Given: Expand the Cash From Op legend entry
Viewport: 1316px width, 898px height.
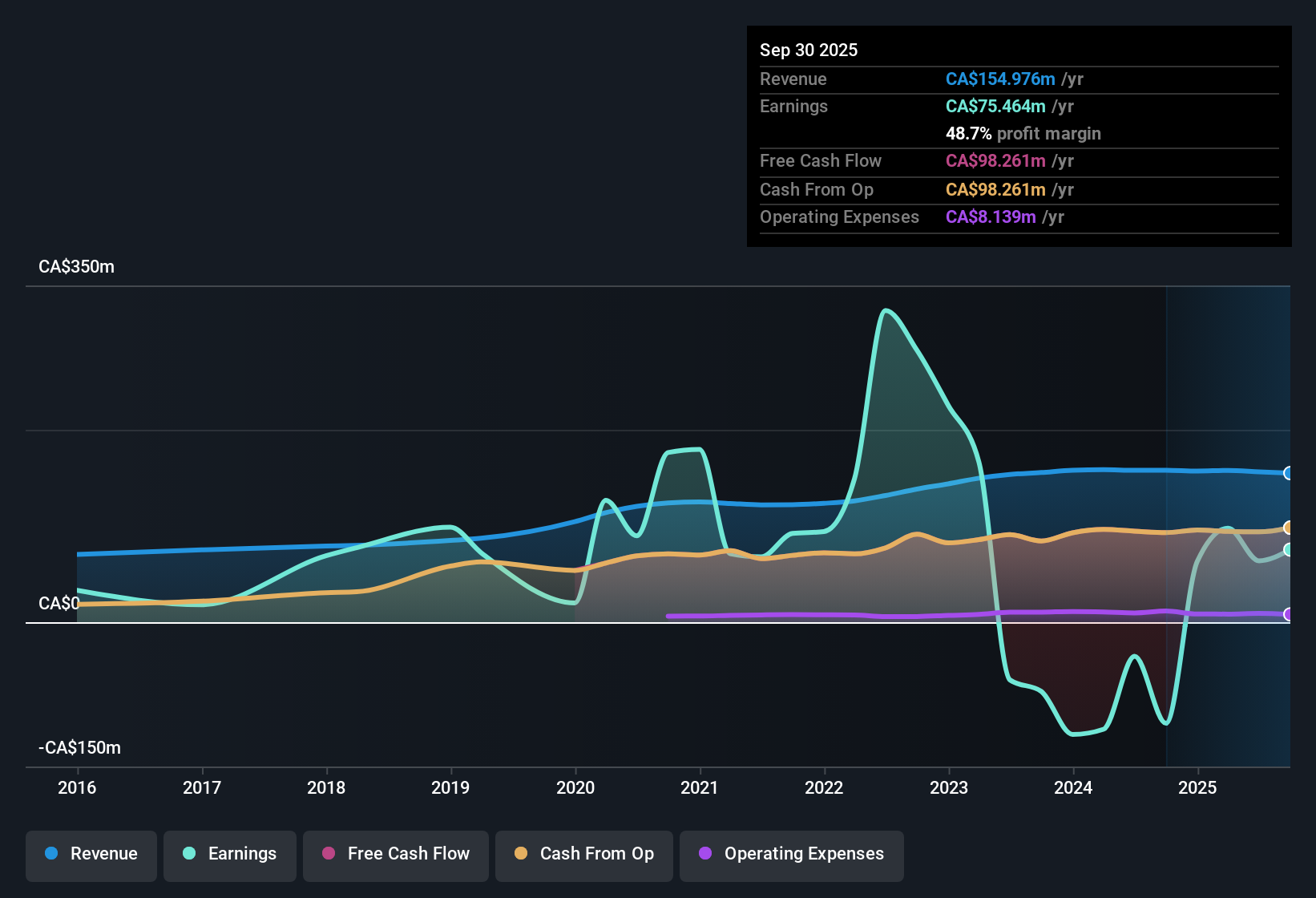Looking at the screenshot, I should point(583,854).
